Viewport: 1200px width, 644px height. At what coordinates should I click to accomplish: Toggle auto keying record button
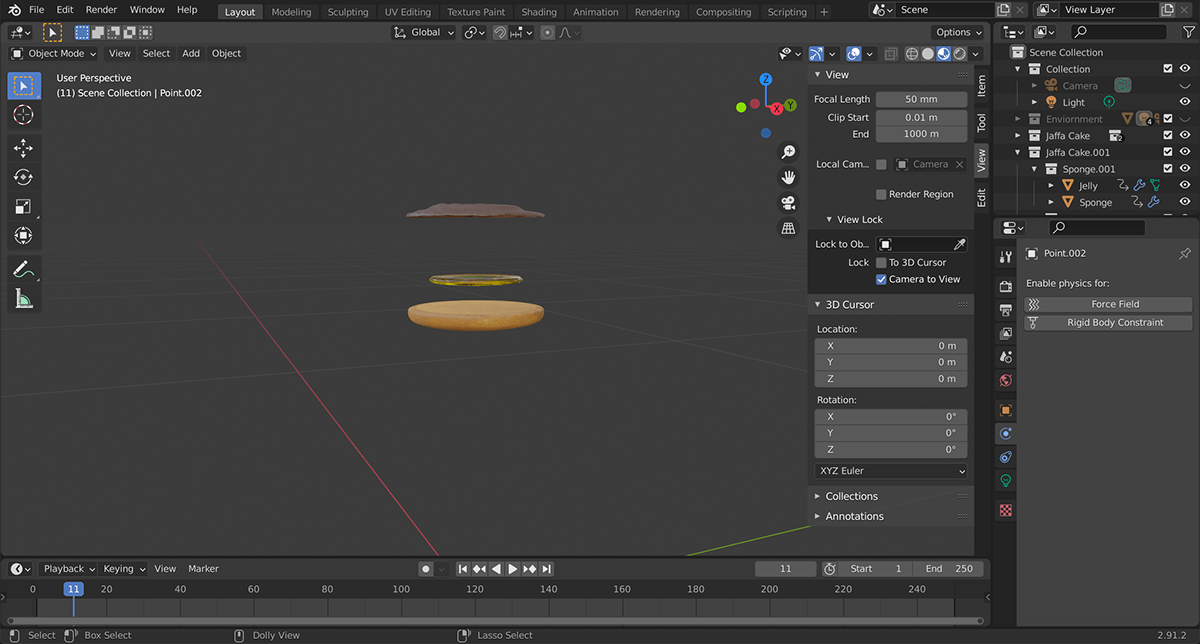(425, 569)
